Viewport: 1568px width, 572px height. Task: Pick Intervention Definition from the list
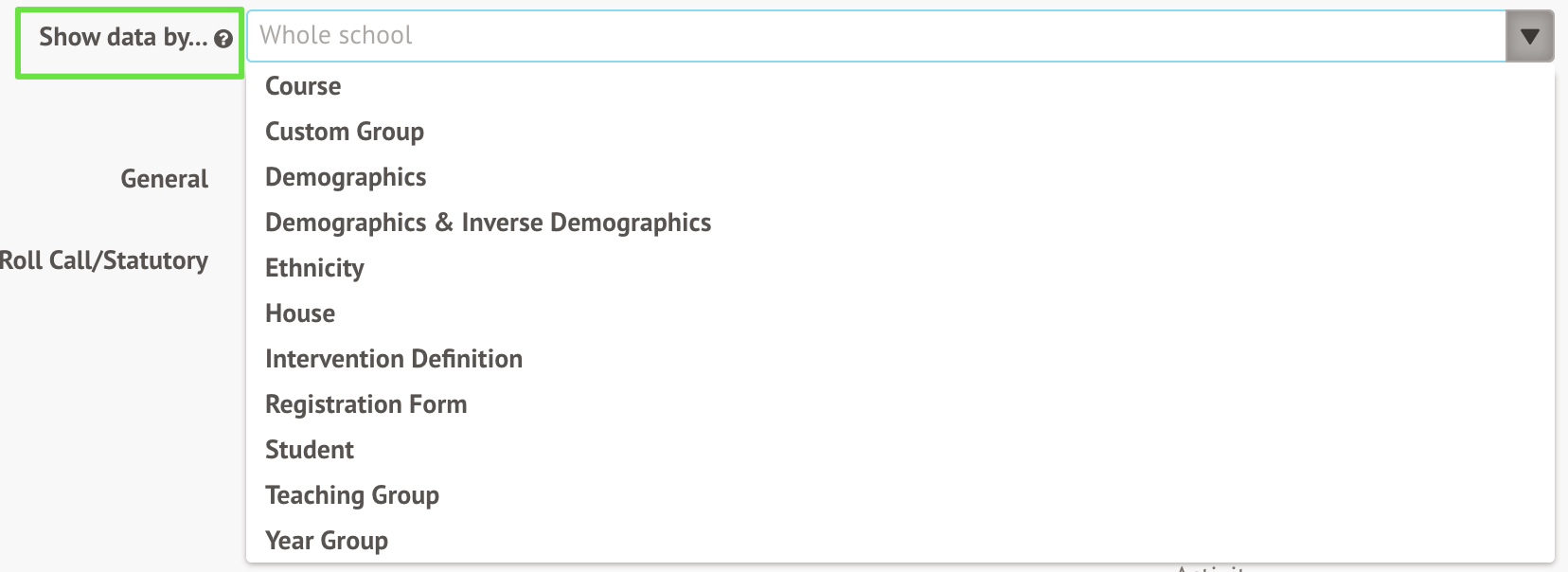point(394,359)
